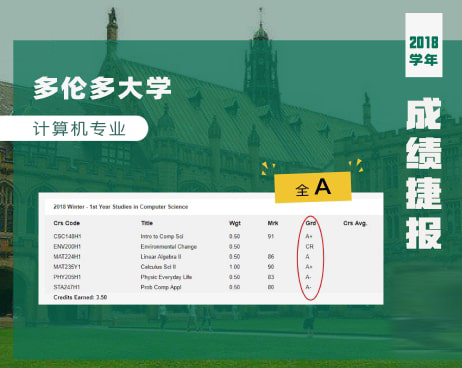This screenshot has width=462, height=368.
Task: Click the vertical '成绩捷报' headline
Action: 424,173
